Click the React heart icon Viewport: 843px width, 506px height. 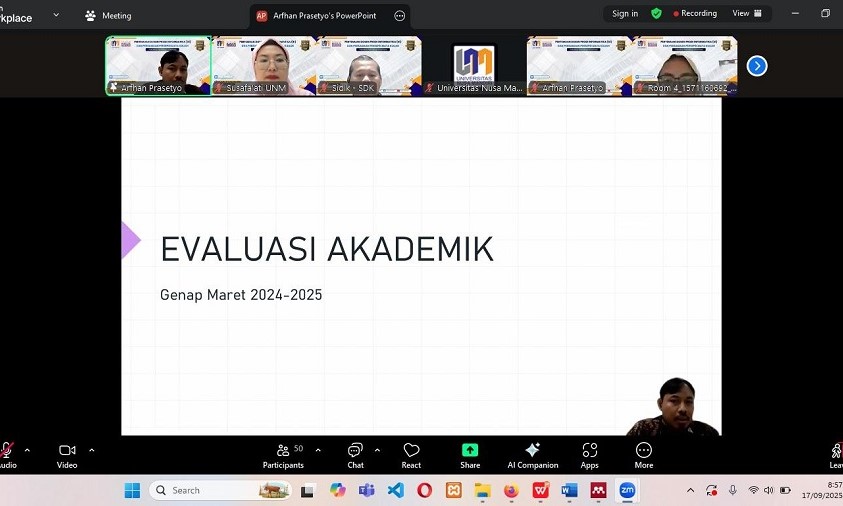(411, 454)
